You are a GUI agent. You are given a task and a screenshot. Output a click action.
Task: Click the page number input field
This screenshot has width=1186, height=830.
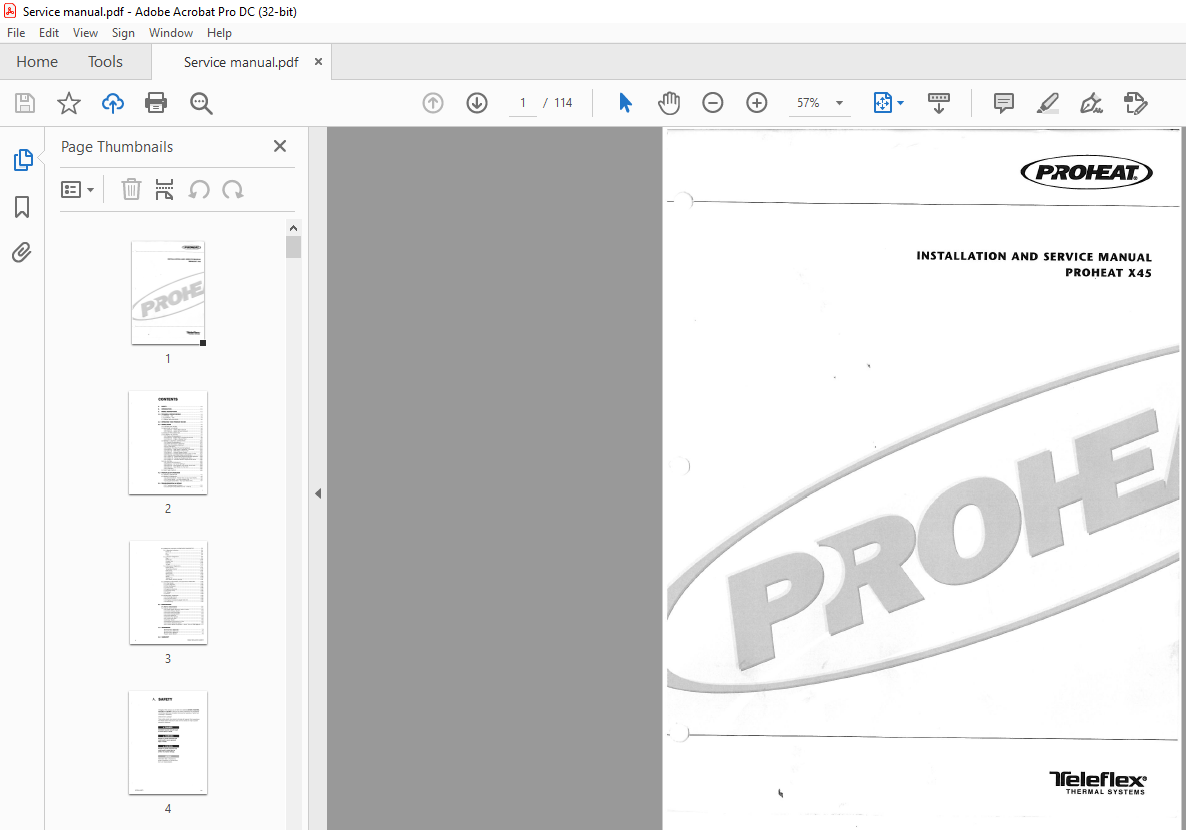[x=523, y=103]
